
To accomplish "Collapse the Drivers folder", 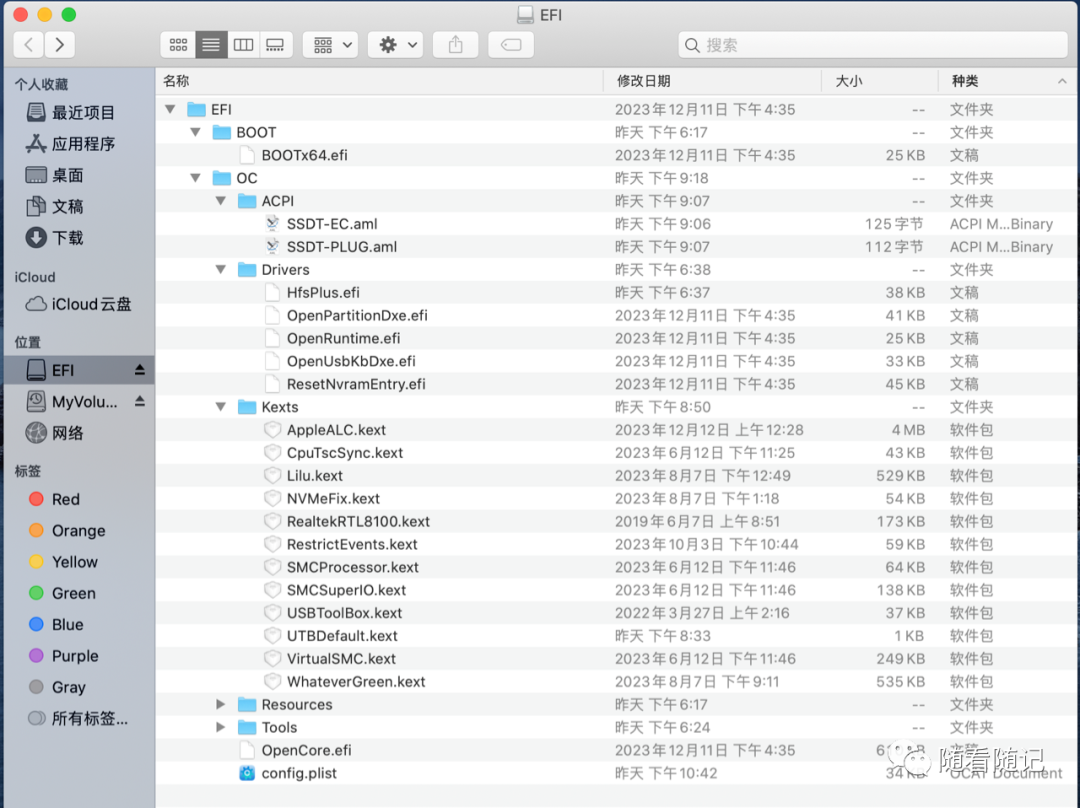I will pyautogui.click(x=221, y=269).
